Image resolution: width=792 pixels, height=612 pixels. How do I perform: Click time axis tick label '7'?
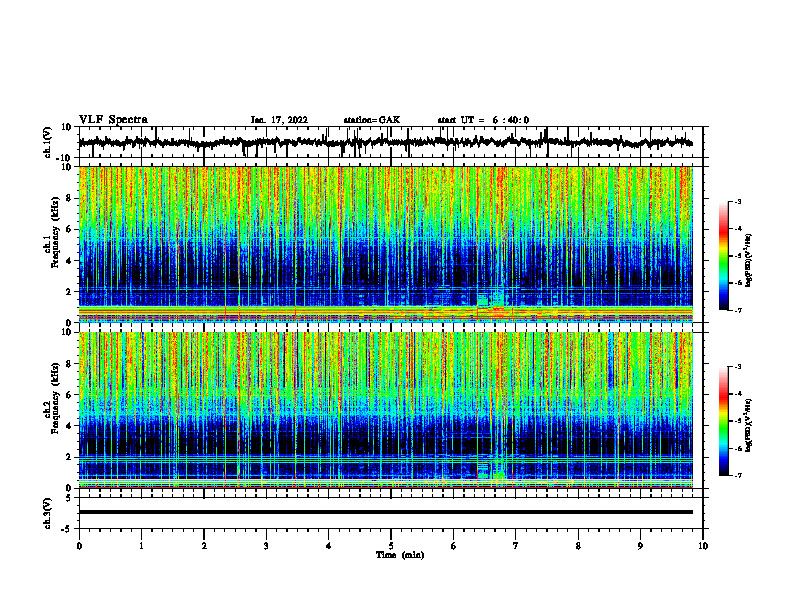pos(516,546)
